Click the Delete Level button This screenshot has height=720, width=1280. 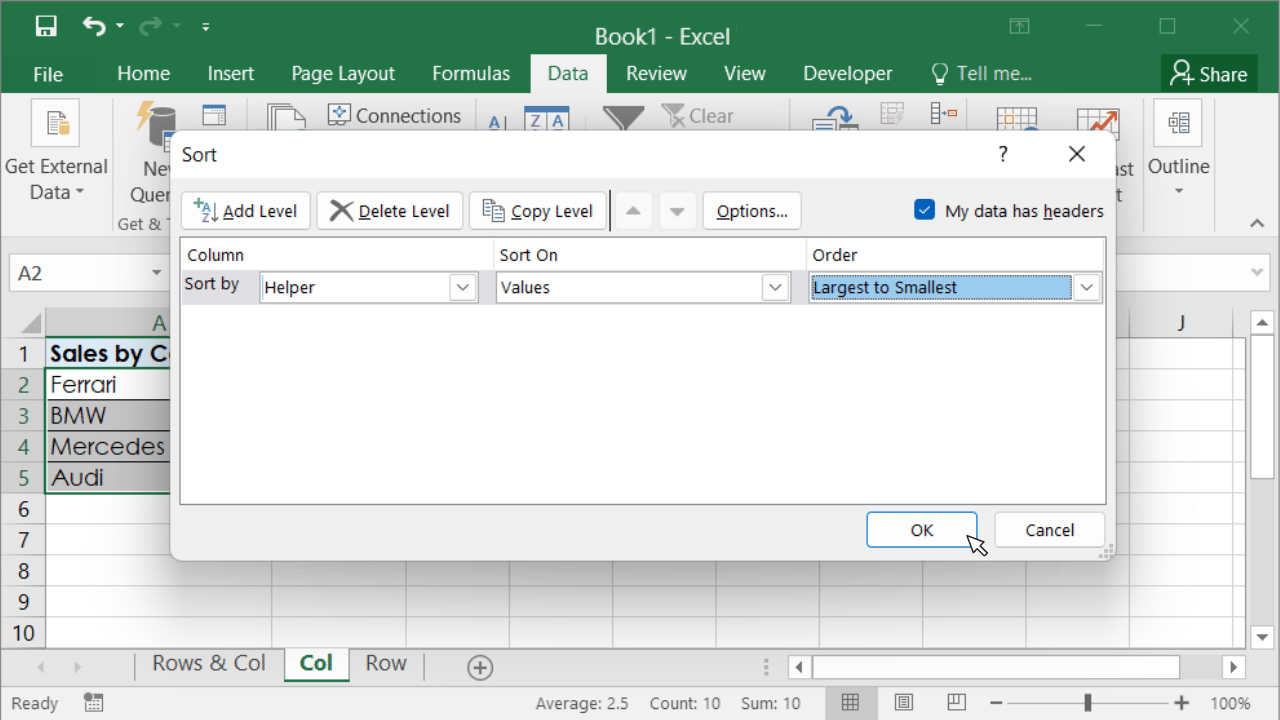[390, 211]
